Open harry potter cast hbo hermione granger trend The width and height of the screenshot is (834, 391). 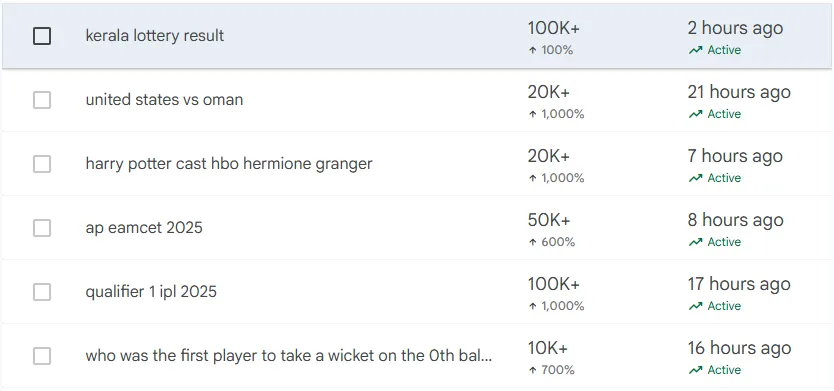(x=229, y=164)
